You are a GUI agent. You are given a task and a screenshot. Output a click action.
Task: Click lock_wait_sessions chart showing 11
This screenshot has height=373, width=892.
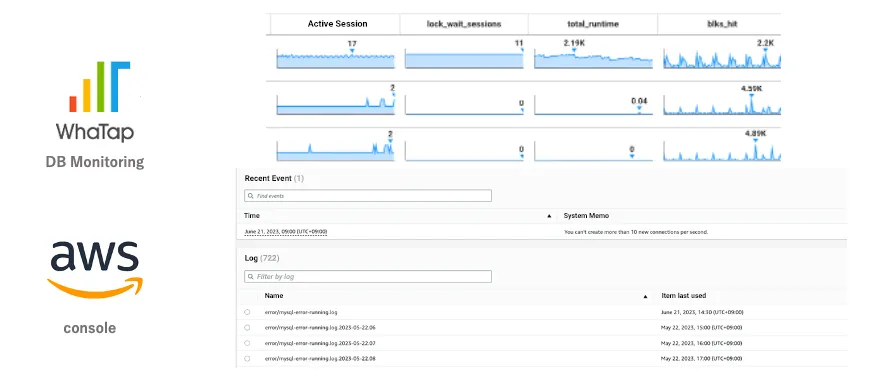tap(464, 59)
